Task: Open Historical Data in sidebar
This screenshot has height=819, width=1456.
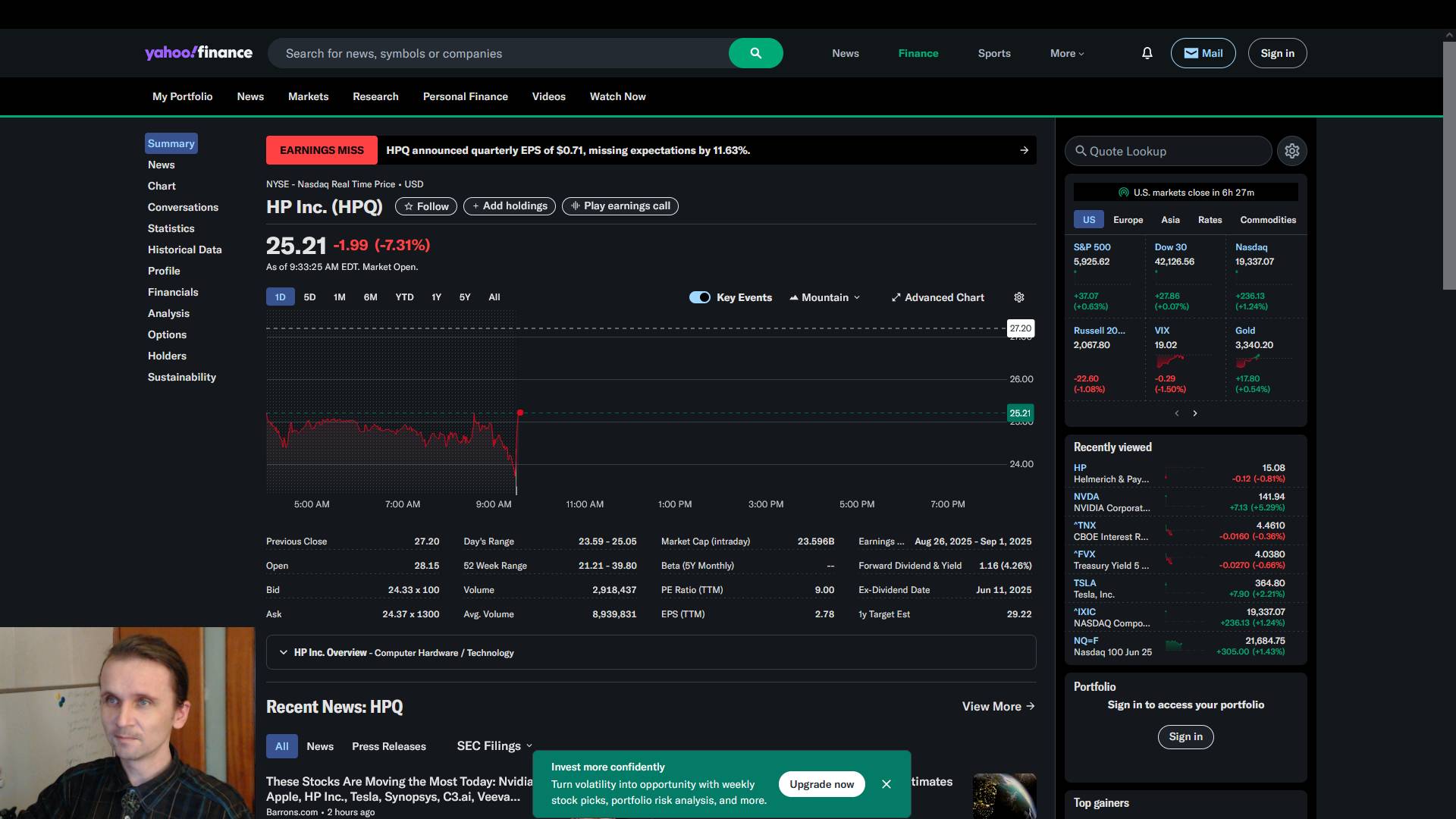Action: point(184,249)
